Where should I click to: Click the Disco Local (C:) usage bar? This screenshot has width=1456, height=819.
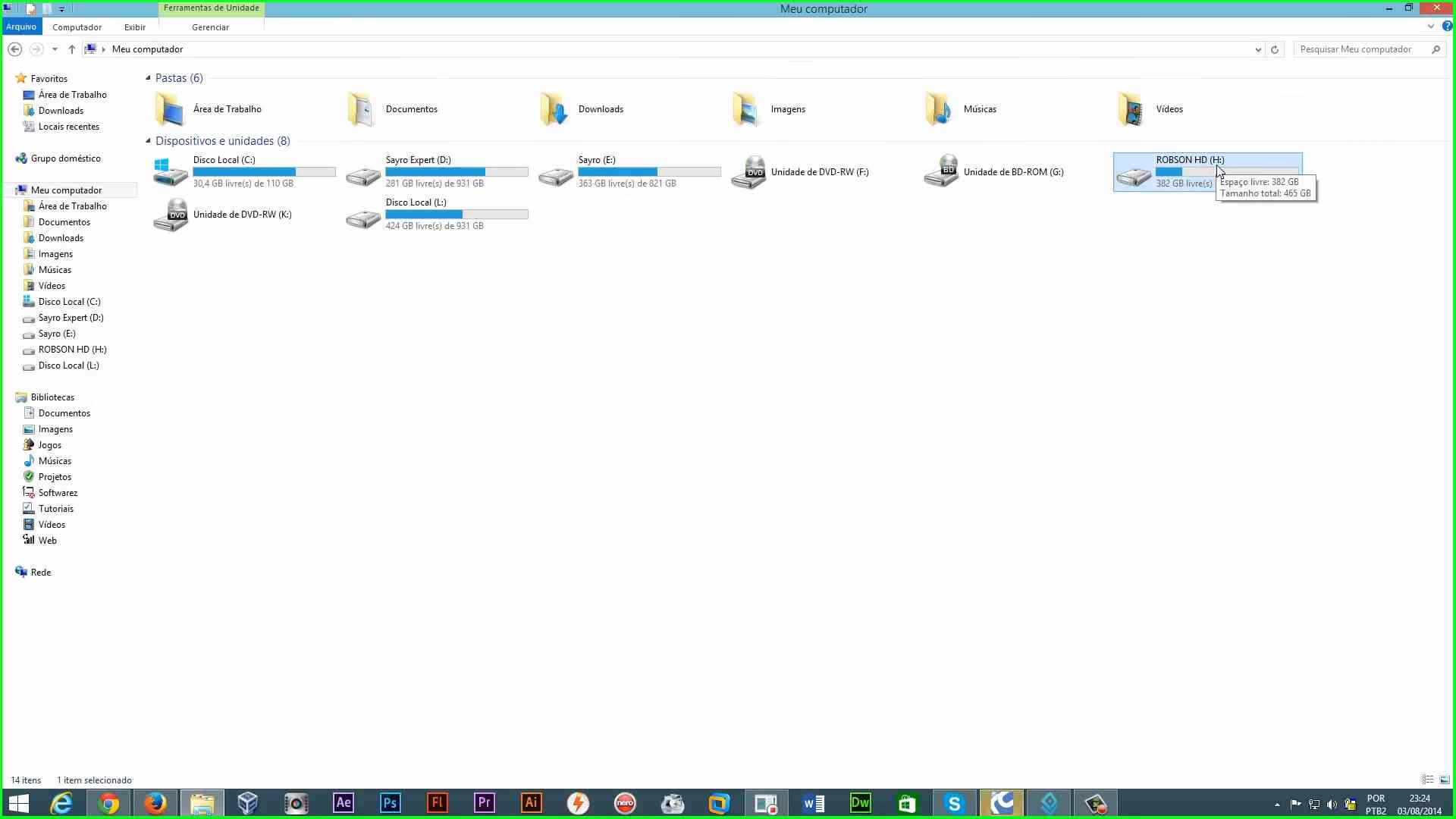pos(264,172)
